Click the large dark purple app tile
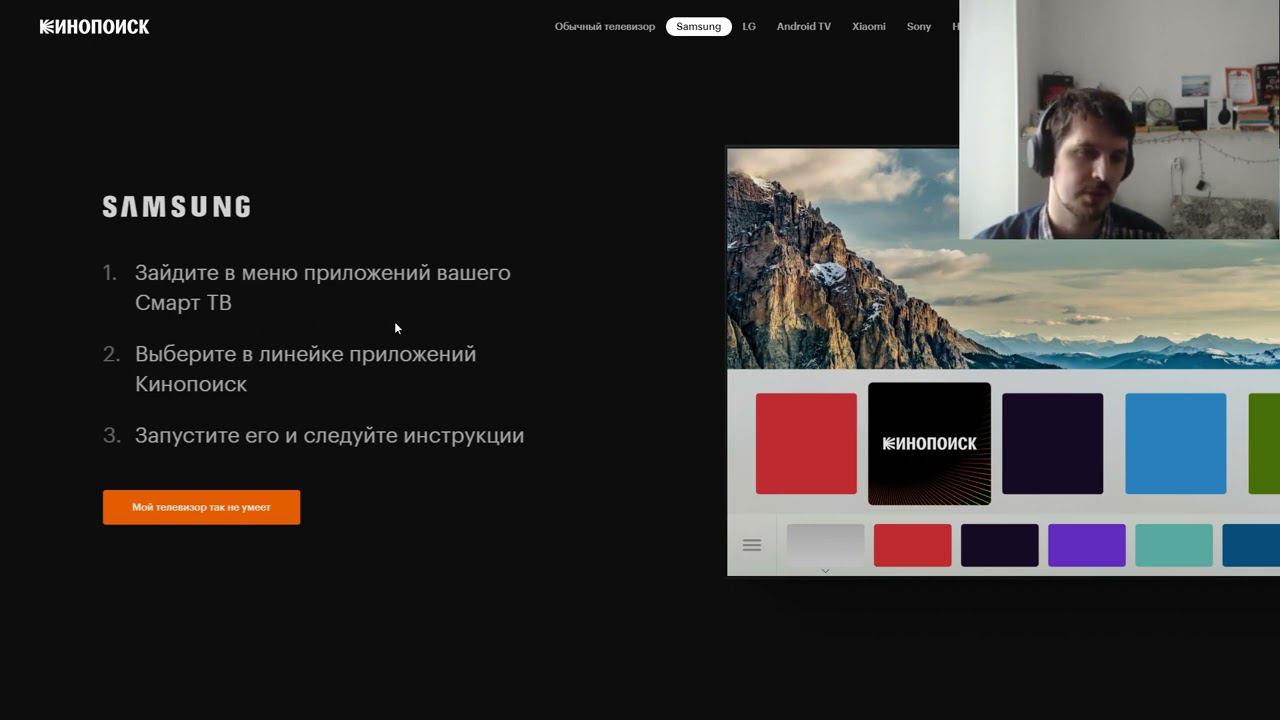 coord(1053,443)
